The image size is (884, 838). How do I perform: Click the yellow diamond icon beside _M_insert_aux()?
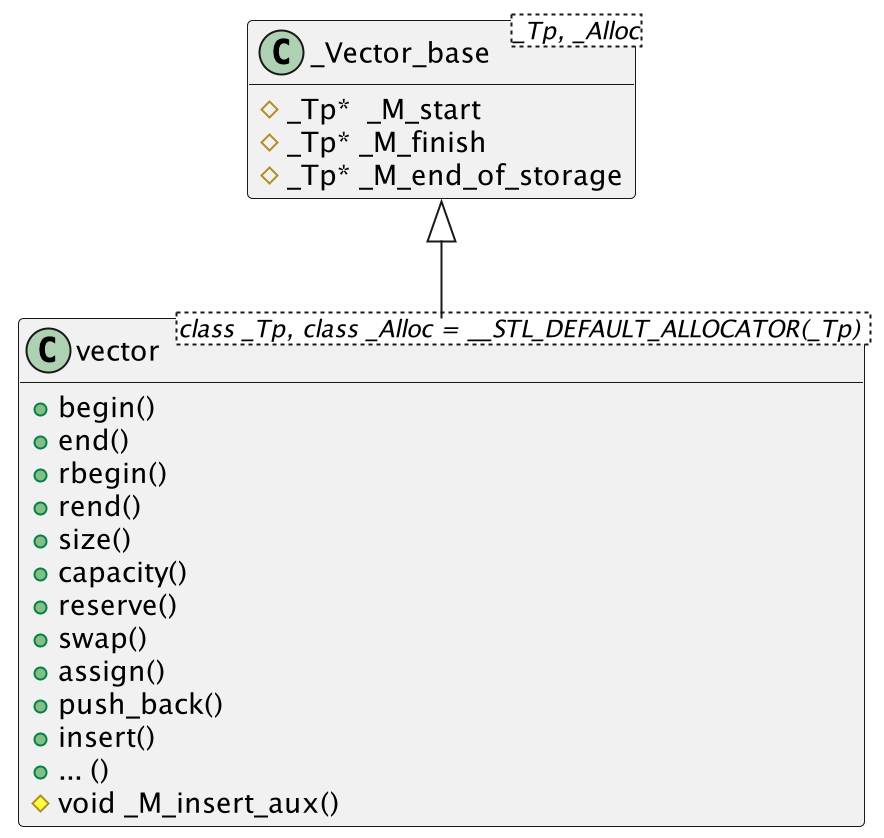40,803
